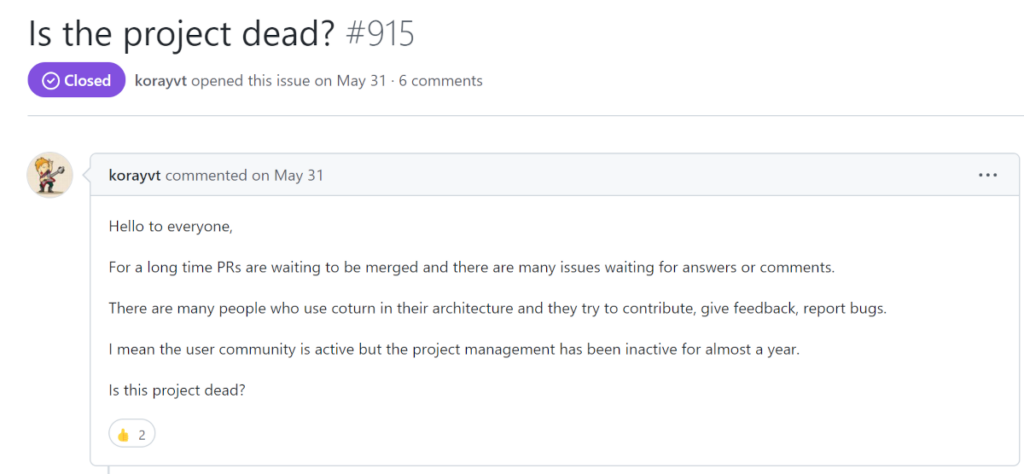Open korayvt profile from issue header line

click(x=161, y=81)
